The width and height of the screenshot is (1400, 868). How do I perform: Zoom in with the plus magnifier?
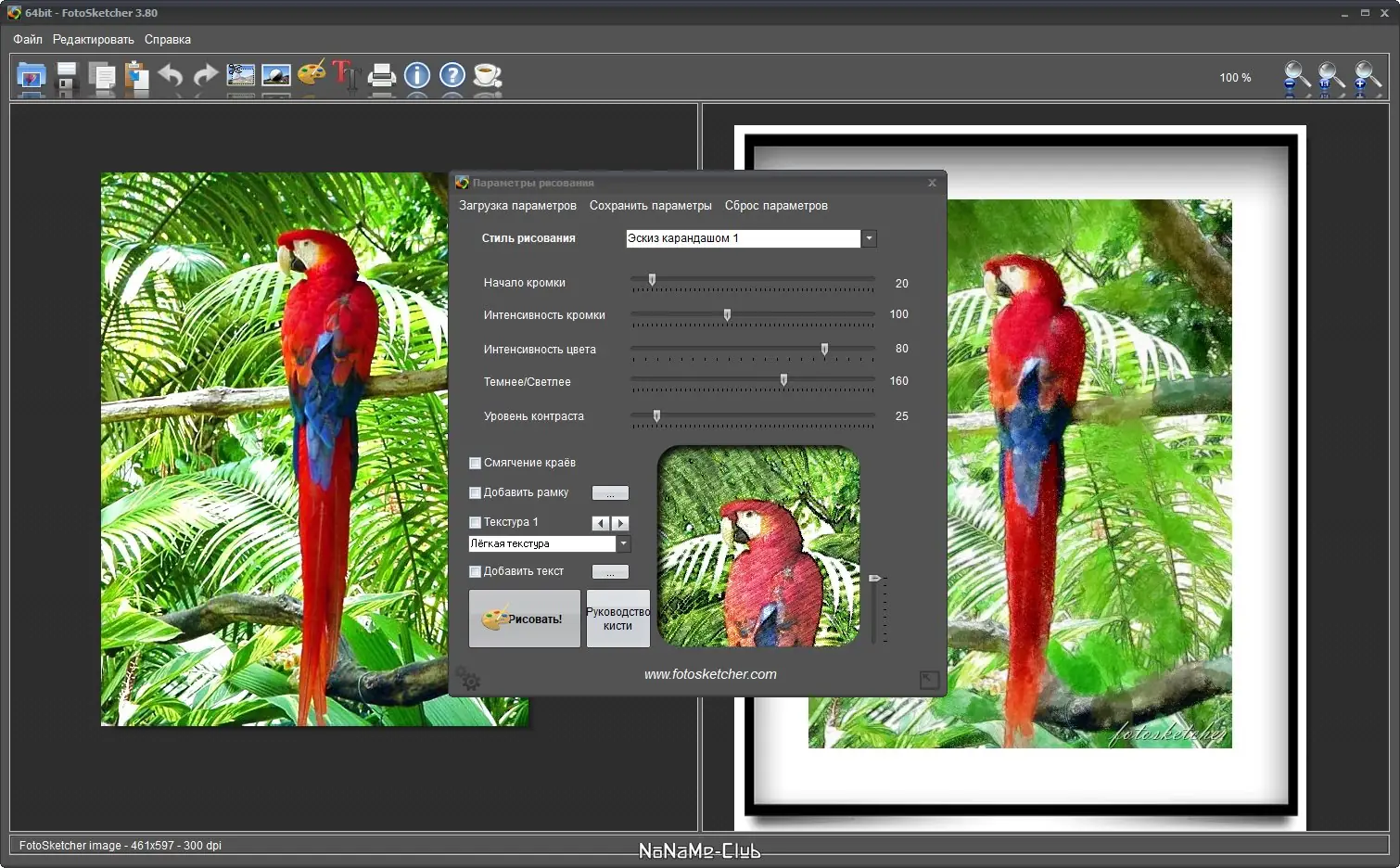point(1368,78)
